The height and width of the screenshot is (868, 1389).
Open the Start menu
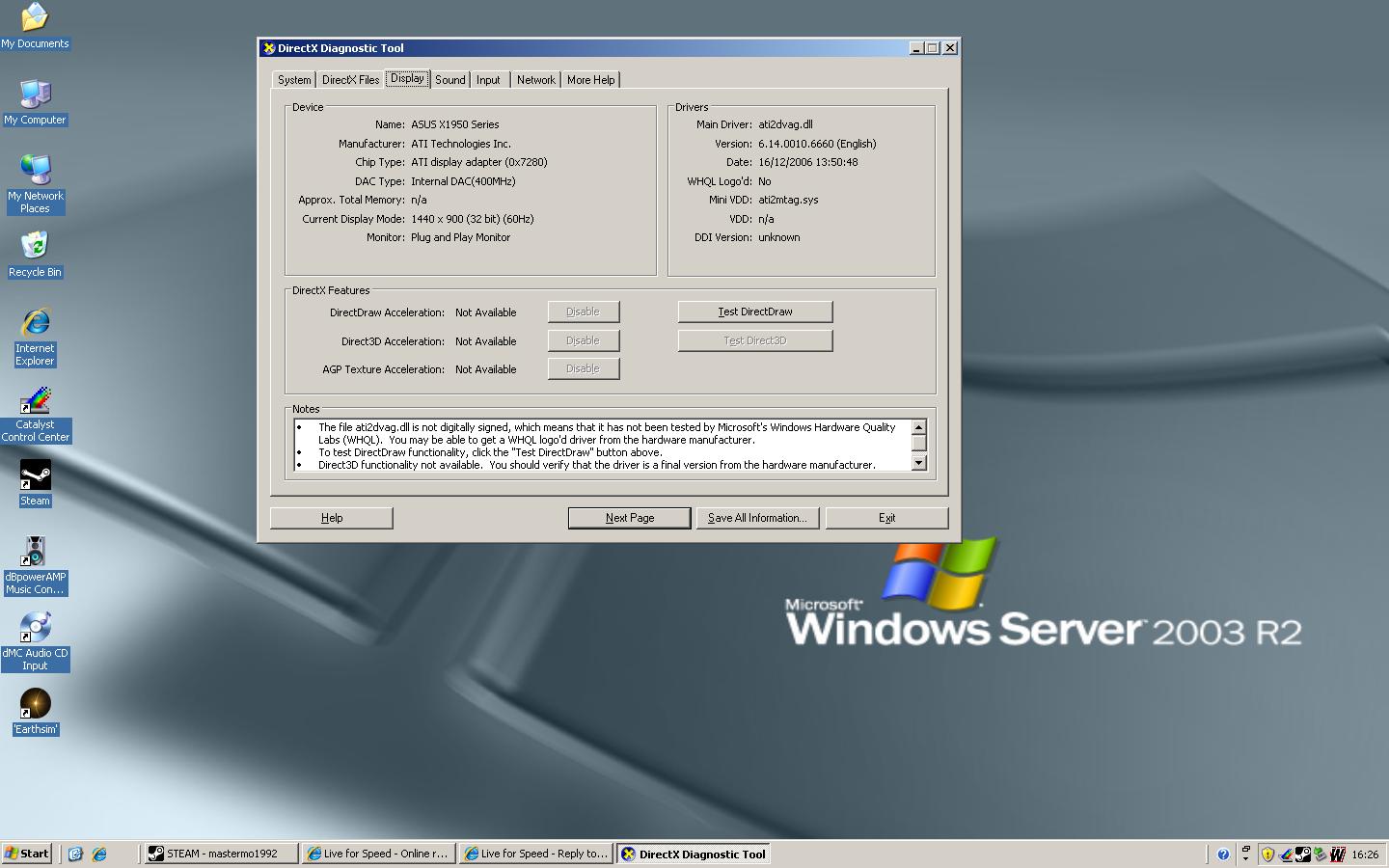click(x=27, y=854)
